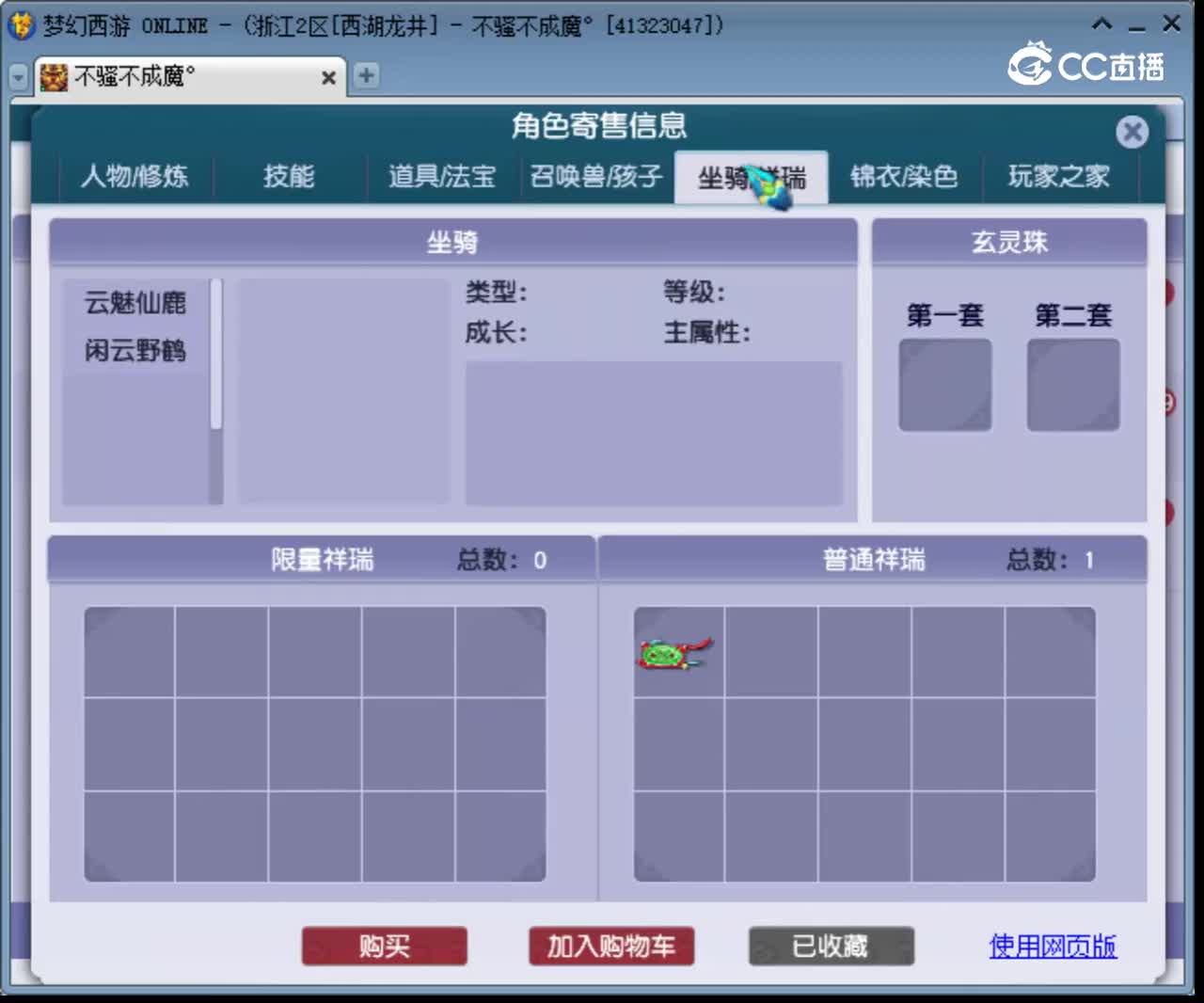Click the 已收藏 button
This screenshot has height=1003, width=1204.
click(832, 946)
